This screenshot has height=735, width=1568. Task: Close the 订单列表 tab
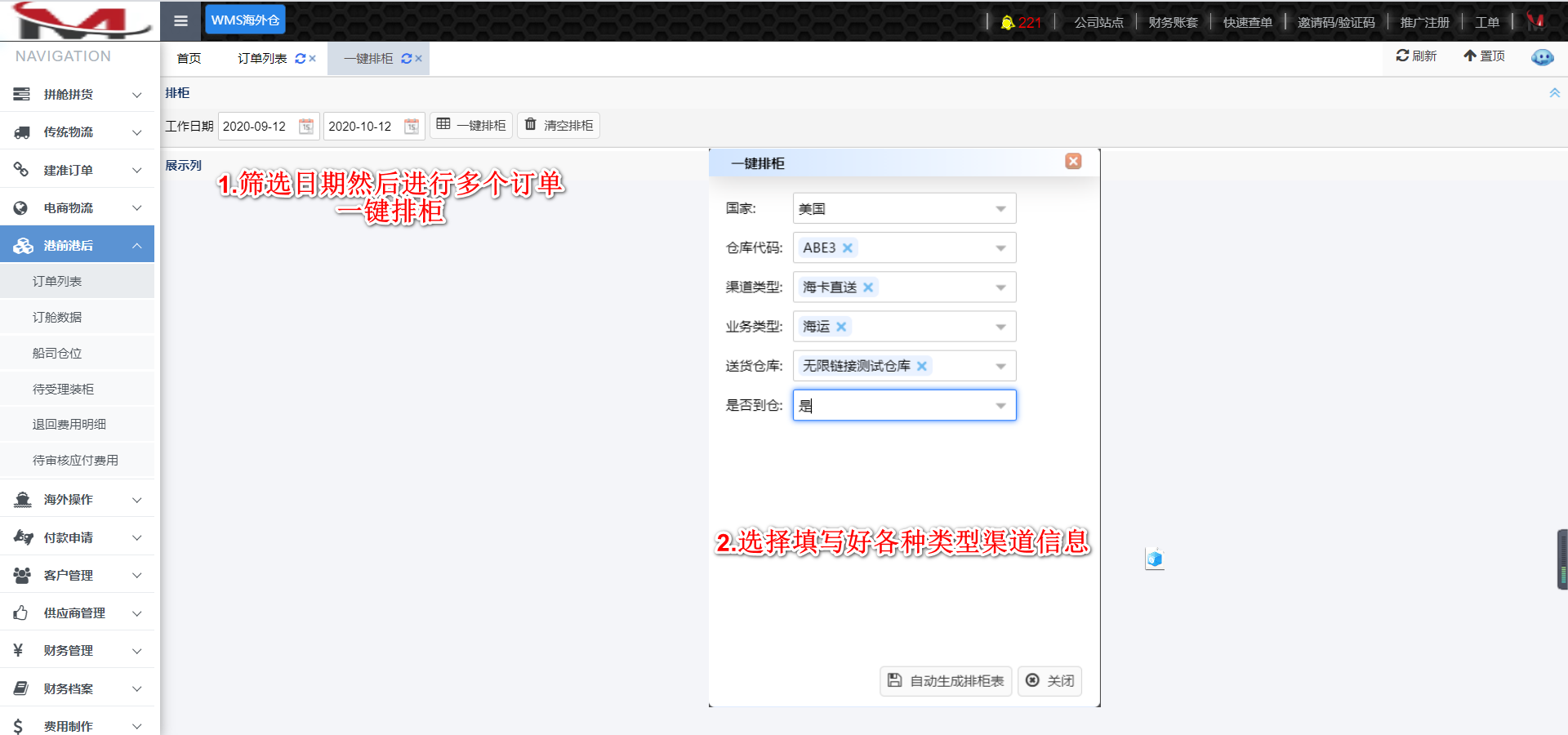click(312, 59)
